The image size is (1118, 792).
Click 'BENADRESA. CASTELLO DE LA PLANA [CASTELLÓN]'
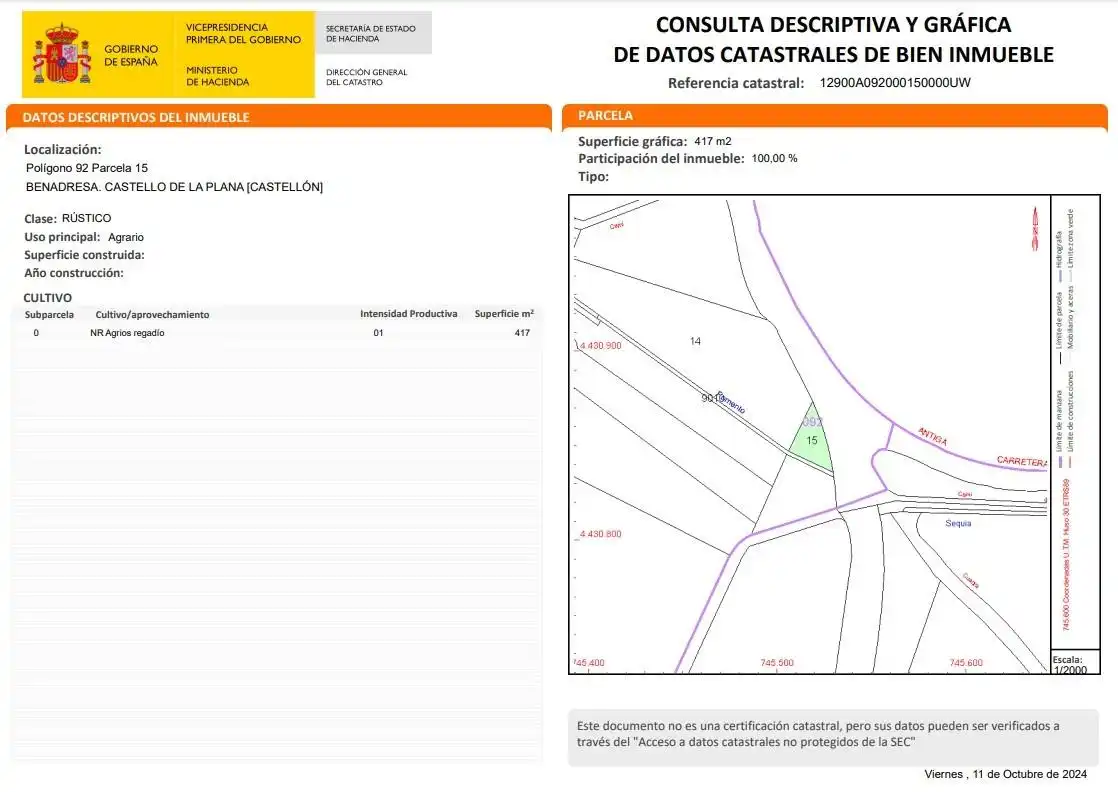tap(174, 187)
